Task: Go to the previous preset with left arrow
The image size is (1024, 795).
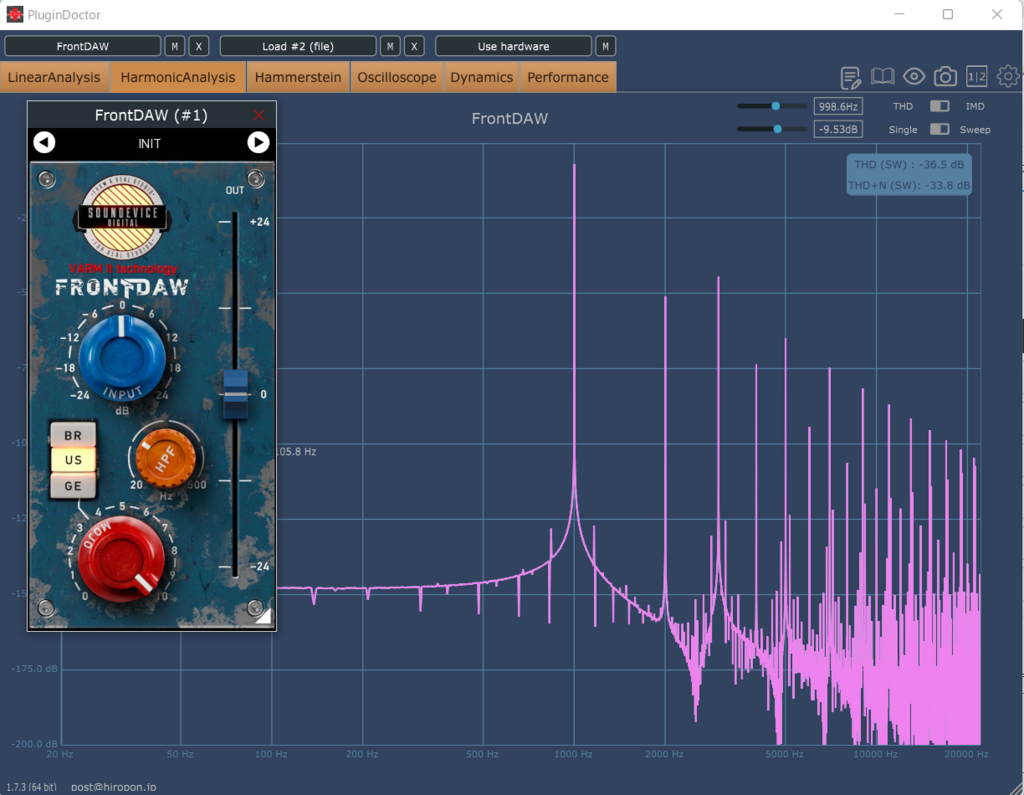Action: 44,142
